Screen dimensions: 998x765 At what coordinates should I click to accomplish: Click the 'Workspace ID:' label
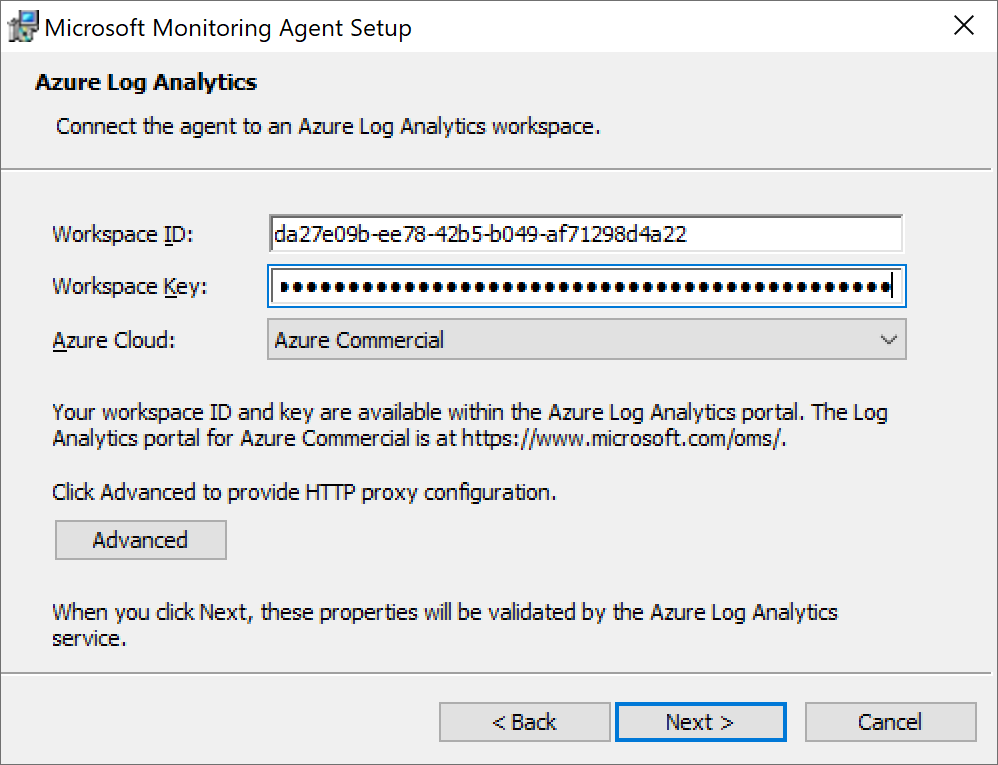click(x=123, y=235)
